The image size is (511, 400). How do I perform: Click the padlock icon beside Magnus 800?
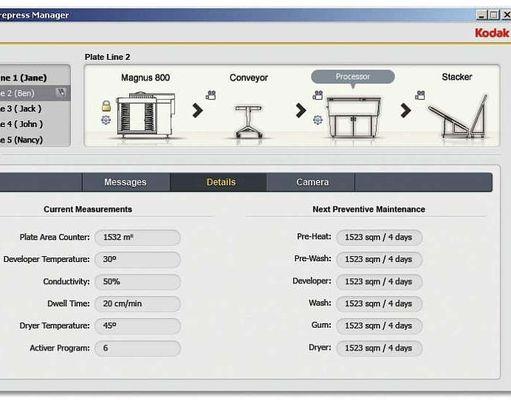coord(106,106)
